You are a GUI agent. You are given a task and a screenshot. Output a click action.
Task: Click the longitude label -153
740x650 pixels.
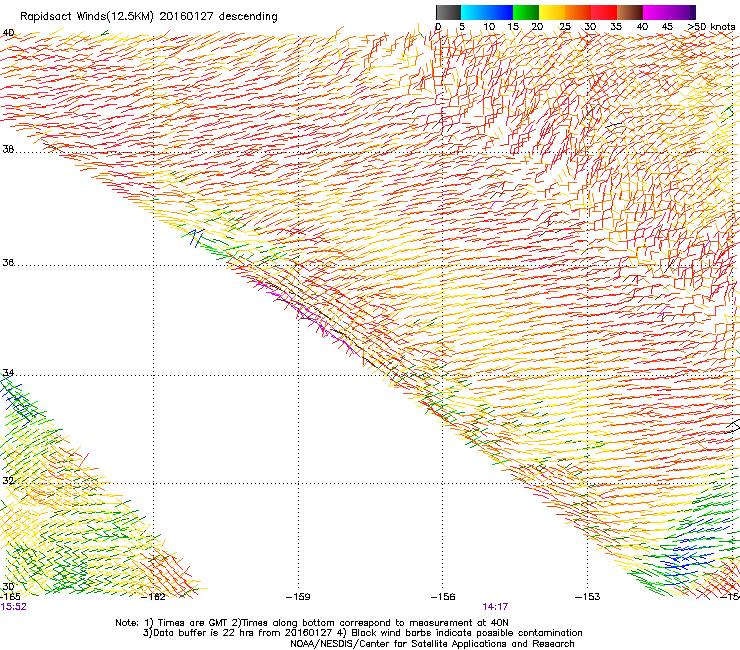[588, 597]
